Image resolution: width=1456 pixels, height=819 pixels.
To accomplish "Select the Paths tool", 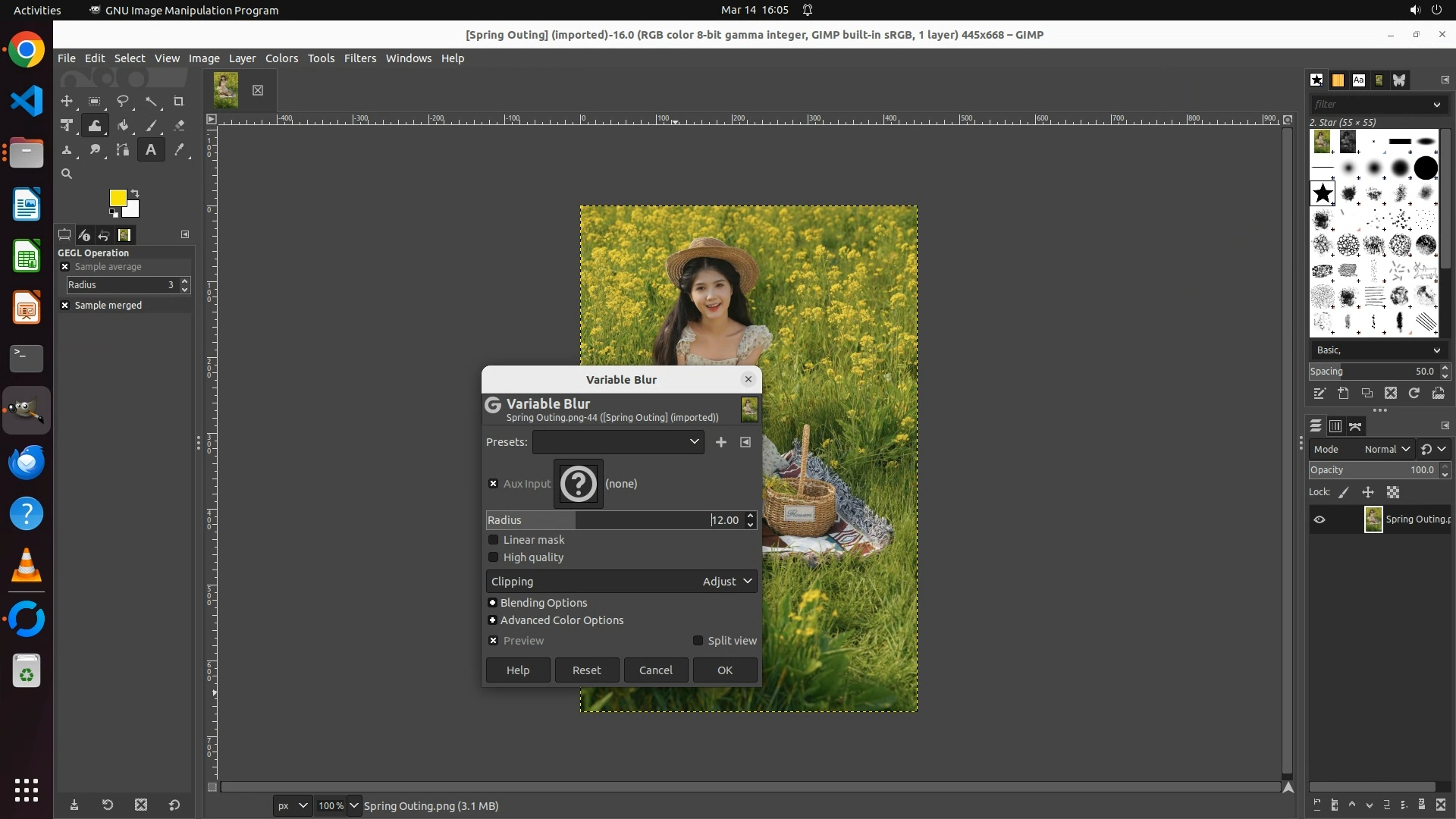I will click(x=122, y=149).
